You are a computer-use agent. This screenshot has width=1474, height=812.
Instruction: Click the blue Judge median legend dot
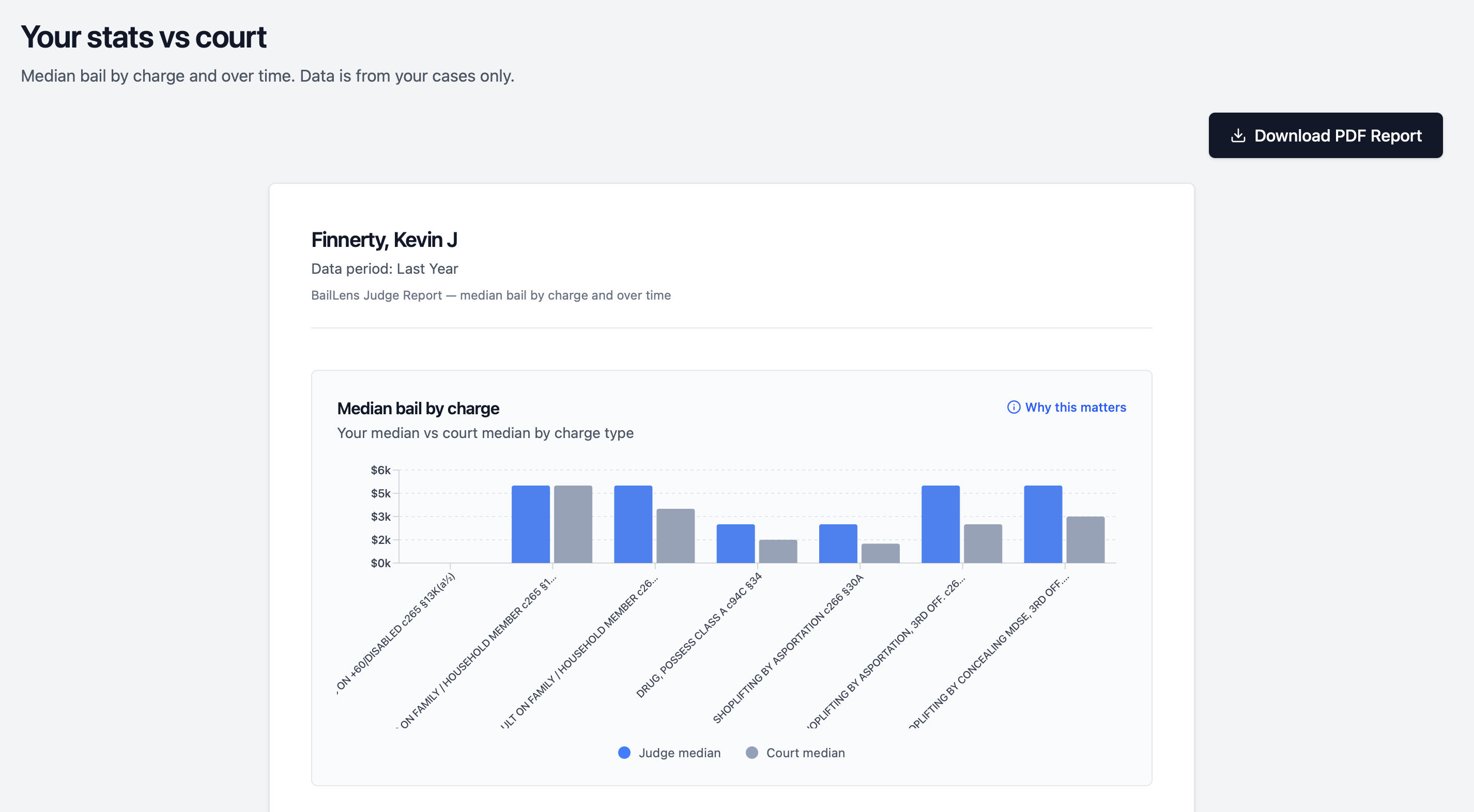coord(624,753)
